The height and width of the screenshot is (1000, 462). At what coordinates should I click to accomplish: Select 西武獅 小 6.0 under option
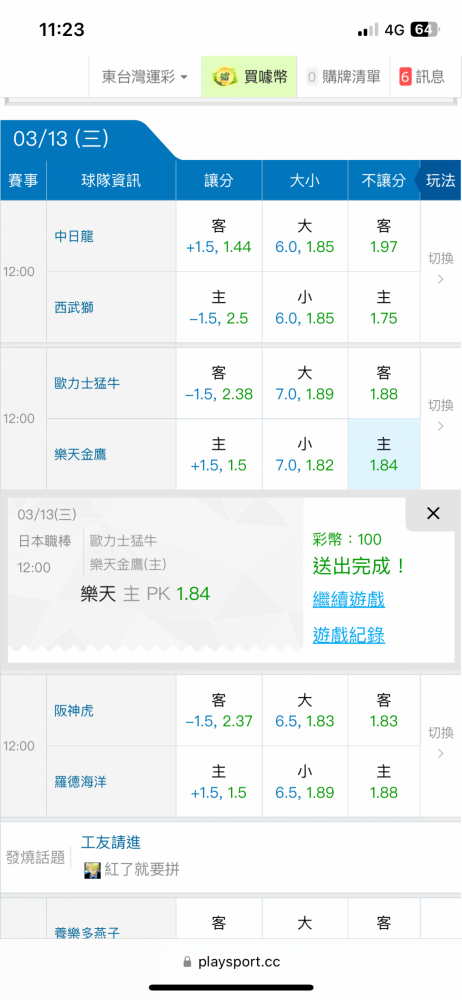(x=304, y=307)
